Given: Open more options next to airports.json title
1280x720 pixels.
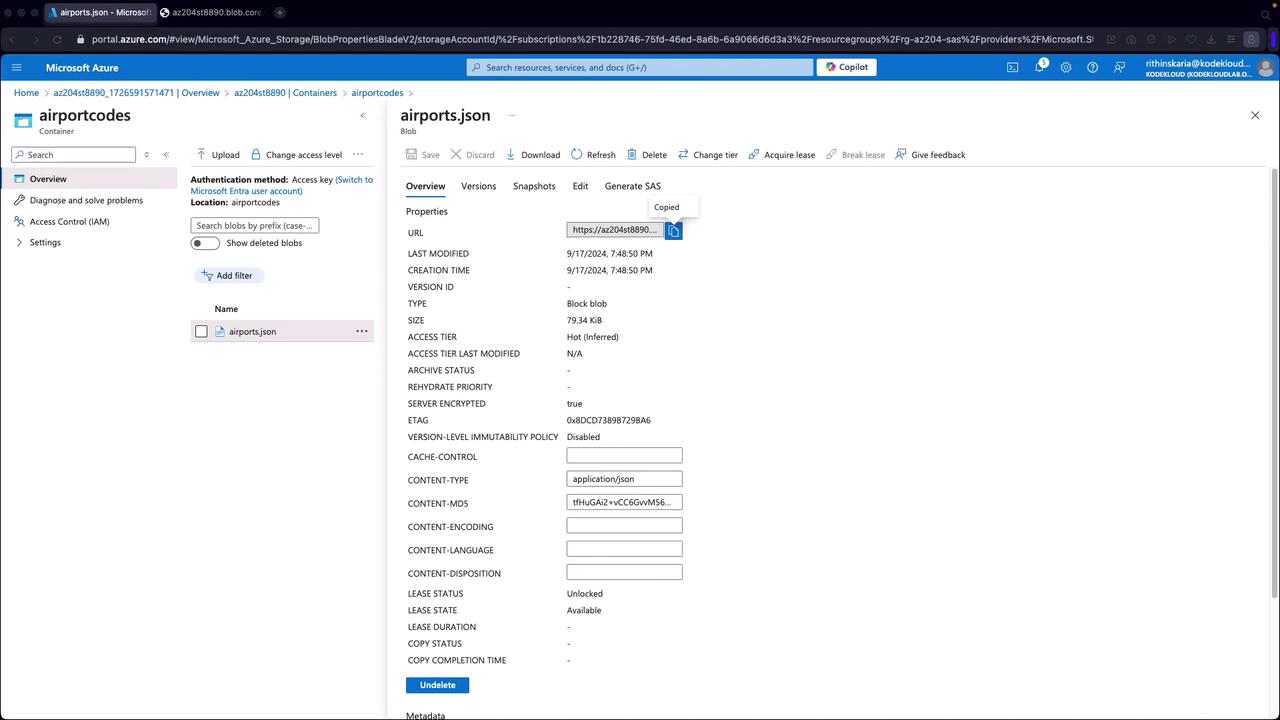Looking at the screenshot, I should point(511,115).
